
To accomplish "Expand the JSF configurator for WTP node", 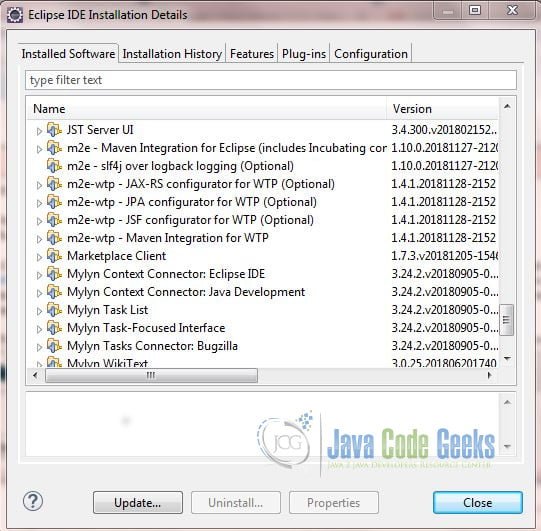I will click(39, 221).
